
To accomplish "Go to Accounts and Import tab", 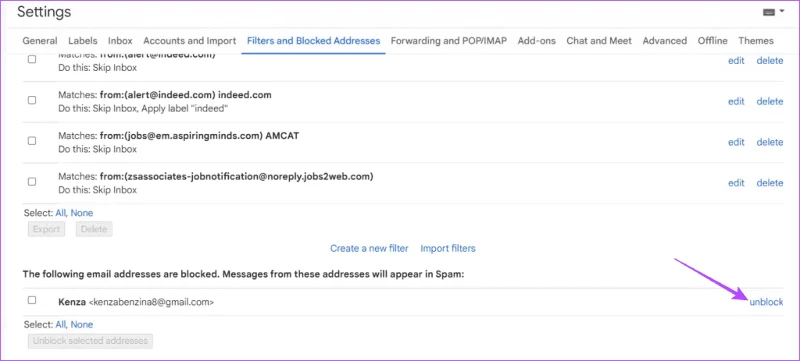I will pyautogui.click(x=190, y=41).
